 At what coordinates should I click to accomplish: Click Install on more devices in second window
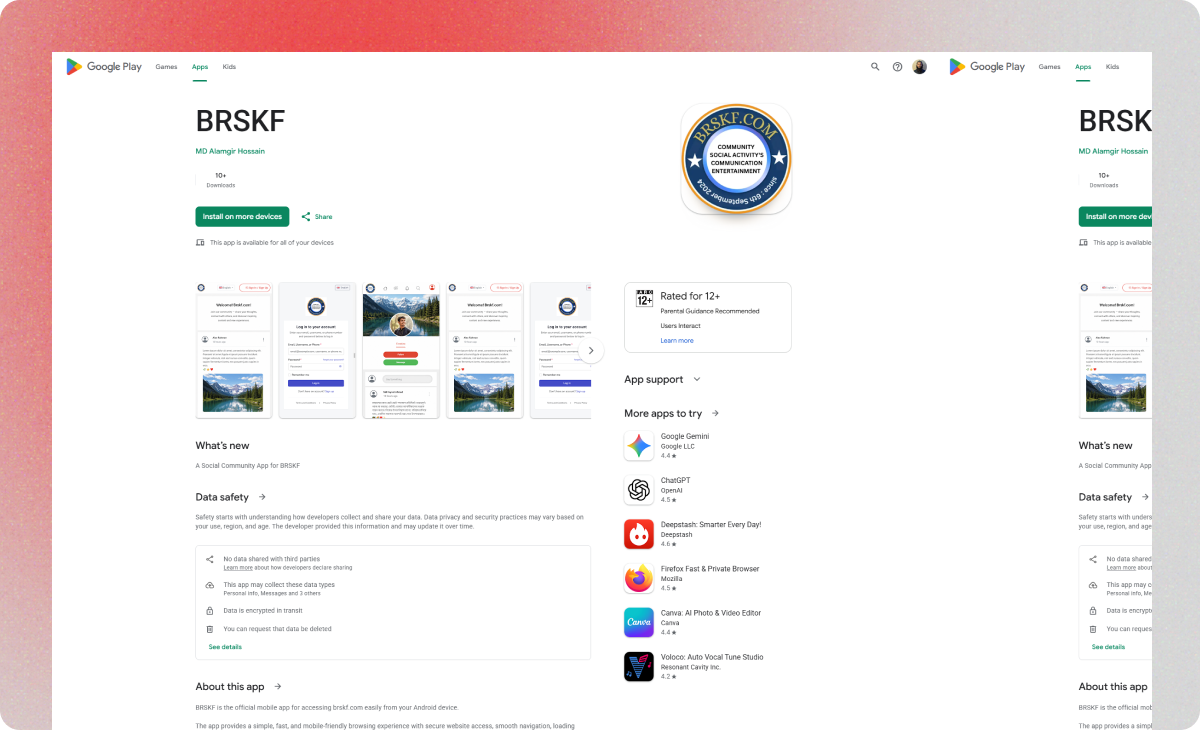[1115, 216]
